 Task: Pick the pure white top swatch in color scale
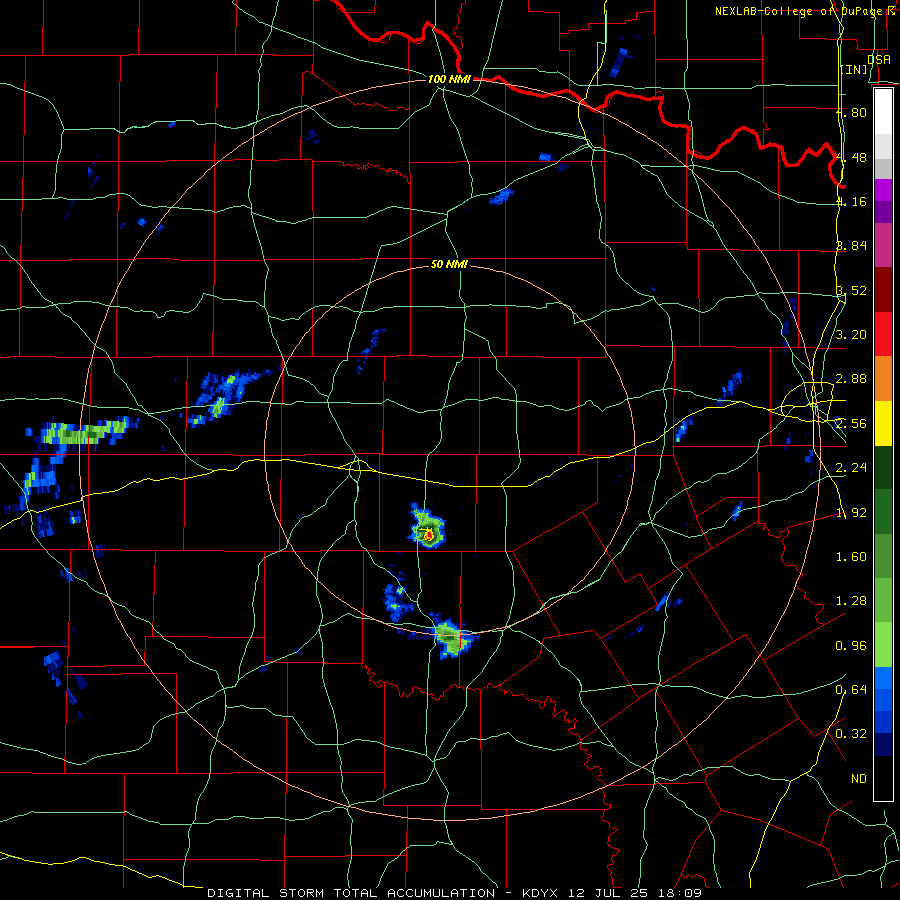pos(883,112)
